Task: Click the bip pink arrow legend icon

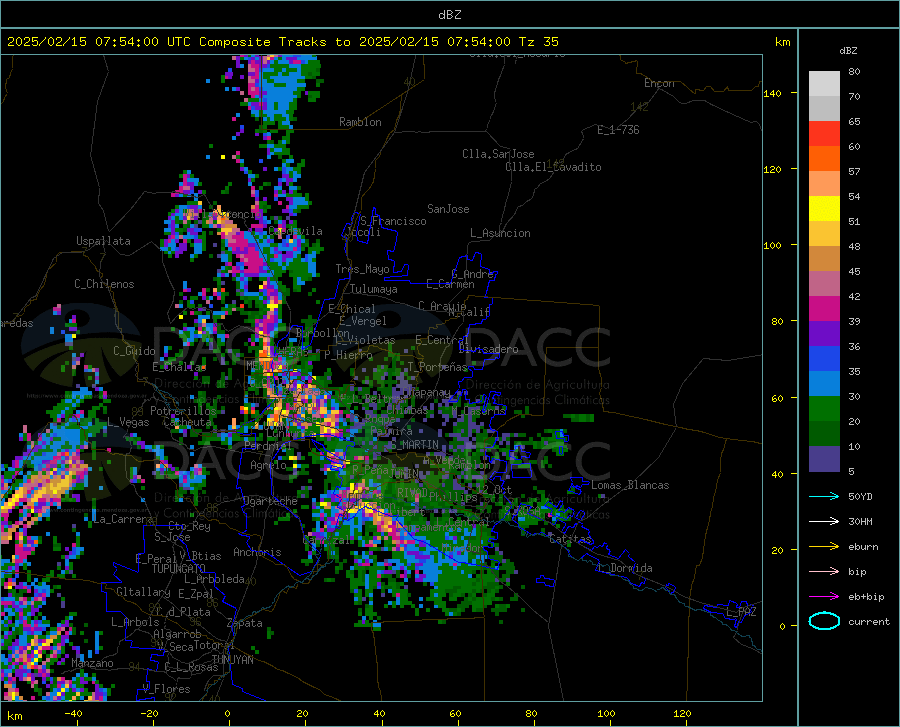Action: [x=824, y=571]
